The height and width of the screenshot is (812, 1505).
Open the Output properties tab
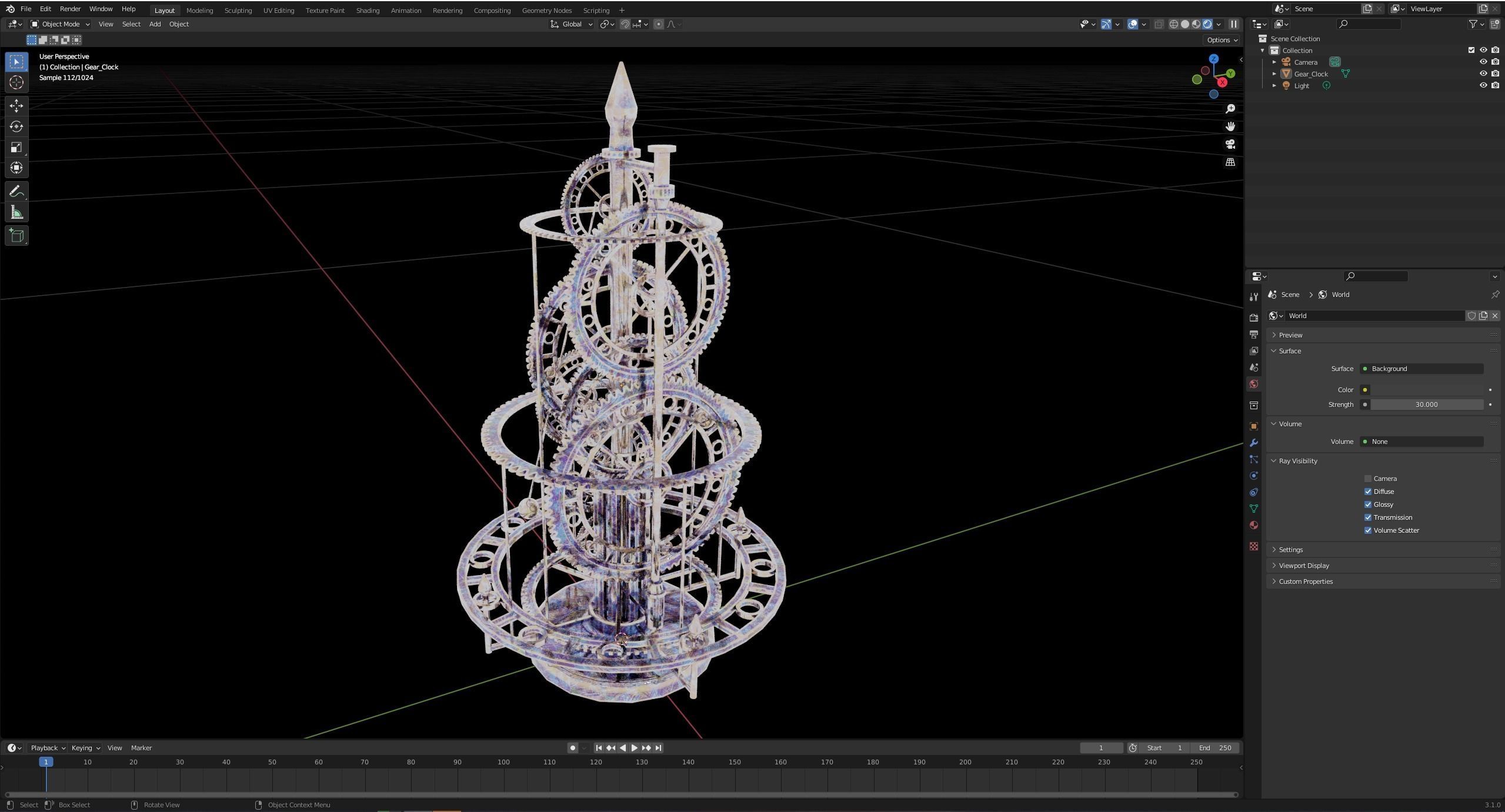(1253, 334)
